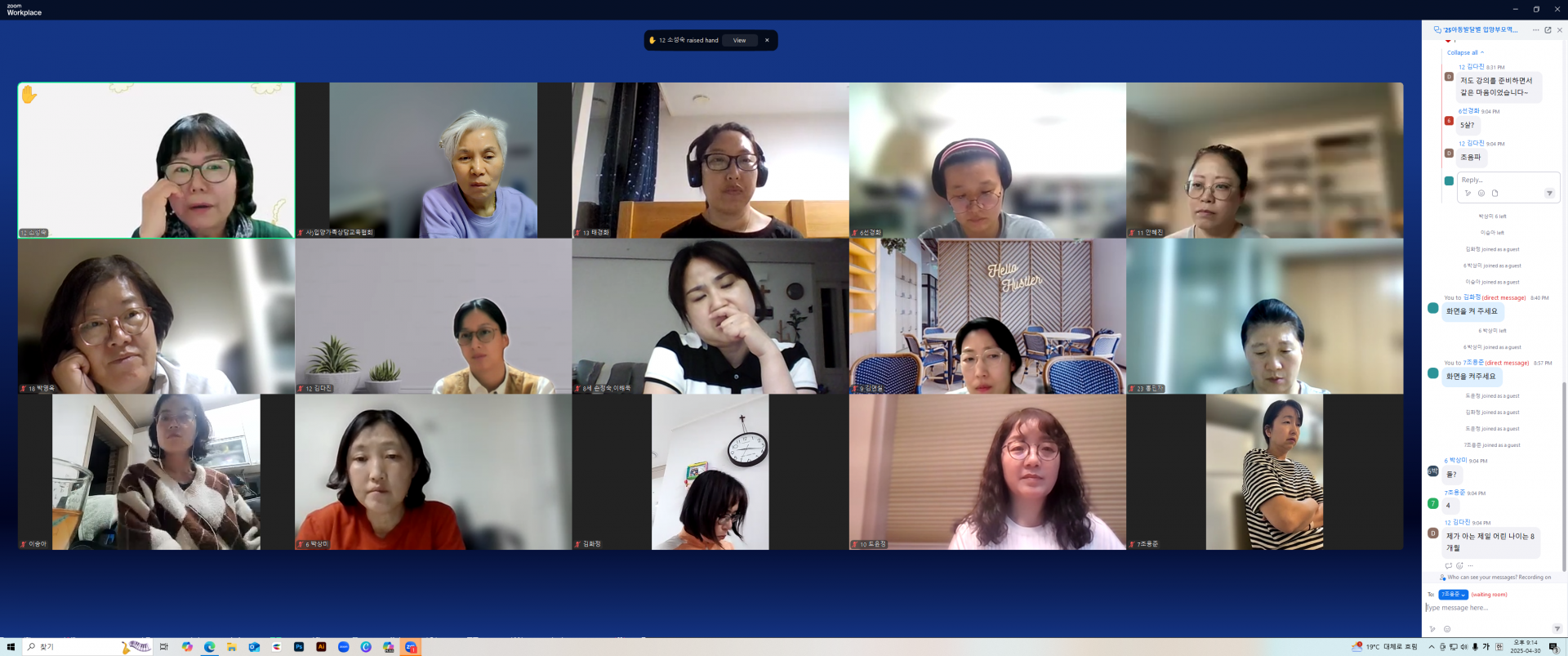Show hidden system tray icons

click(1432, 647)
